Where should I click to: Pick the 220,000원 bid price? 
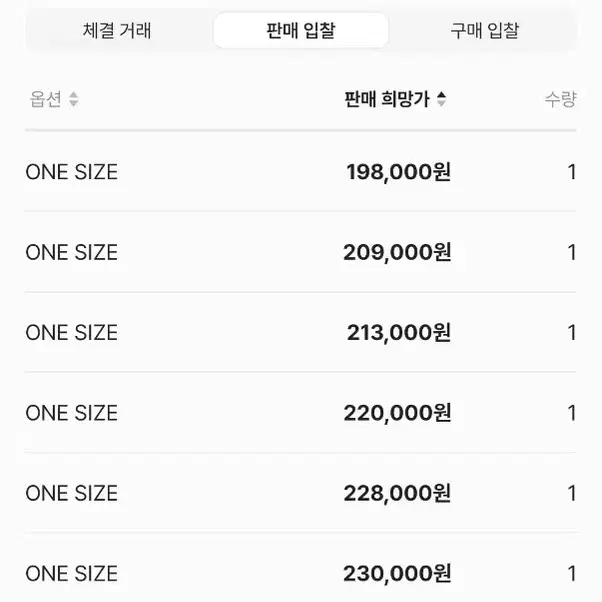click(x=397, y=413)
